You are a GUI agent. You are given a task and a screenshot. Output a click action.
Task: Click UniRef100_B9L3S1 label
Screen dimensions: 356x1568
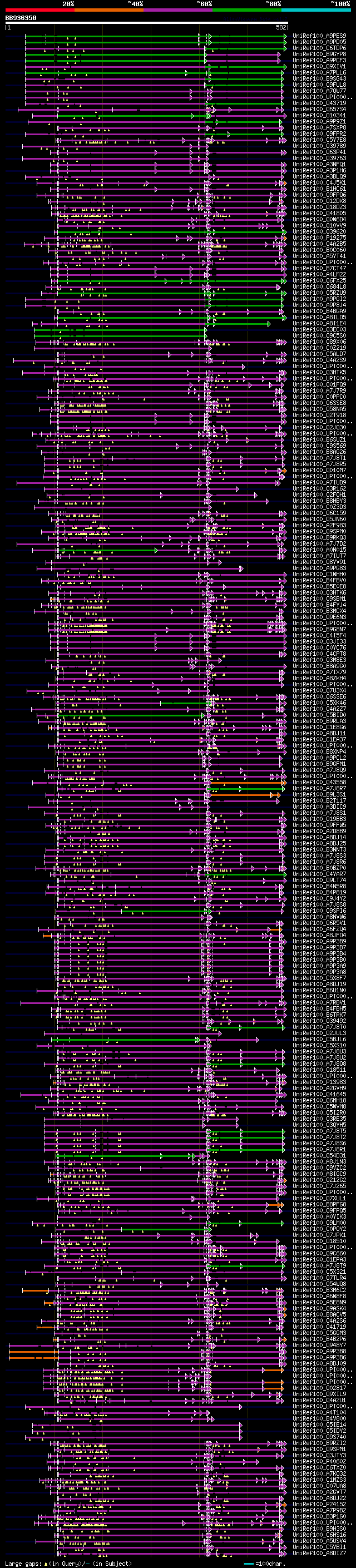(x=319, y=795)
